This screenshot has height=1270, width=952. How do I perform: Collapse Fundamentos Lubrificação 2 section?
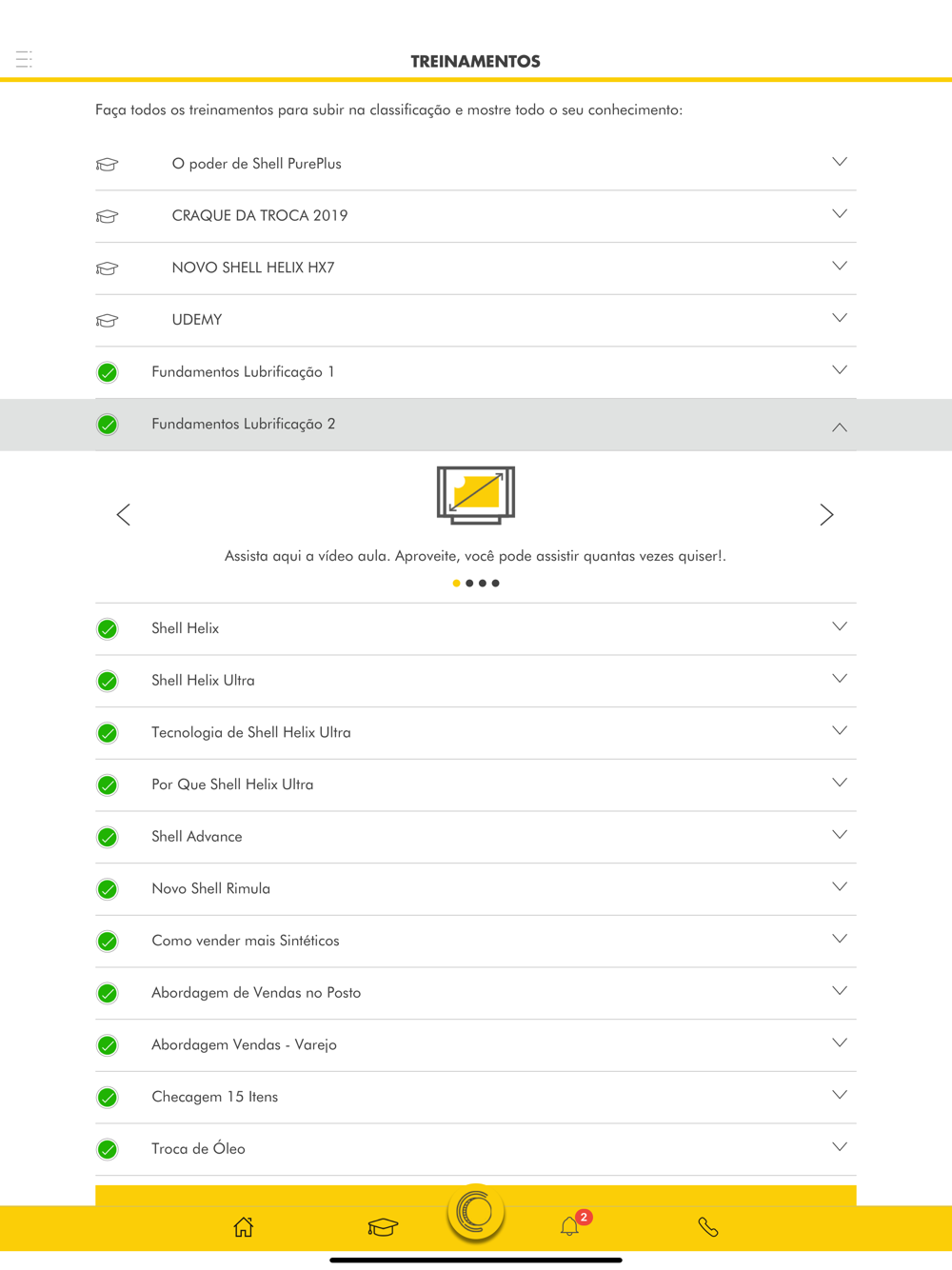click(x=476, y=425)
